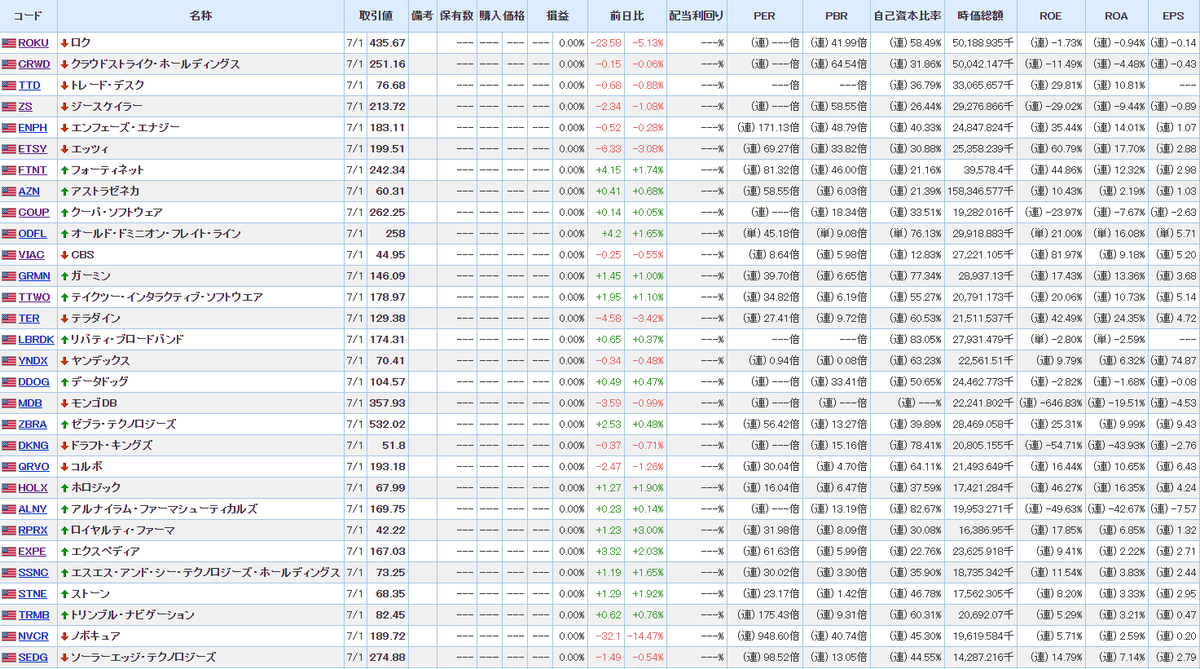Click the red down arrow beside ソーラーエッジ・テクノロジーズ
This screenshot has height=669, width=1200.
click(x=65, y=657)
